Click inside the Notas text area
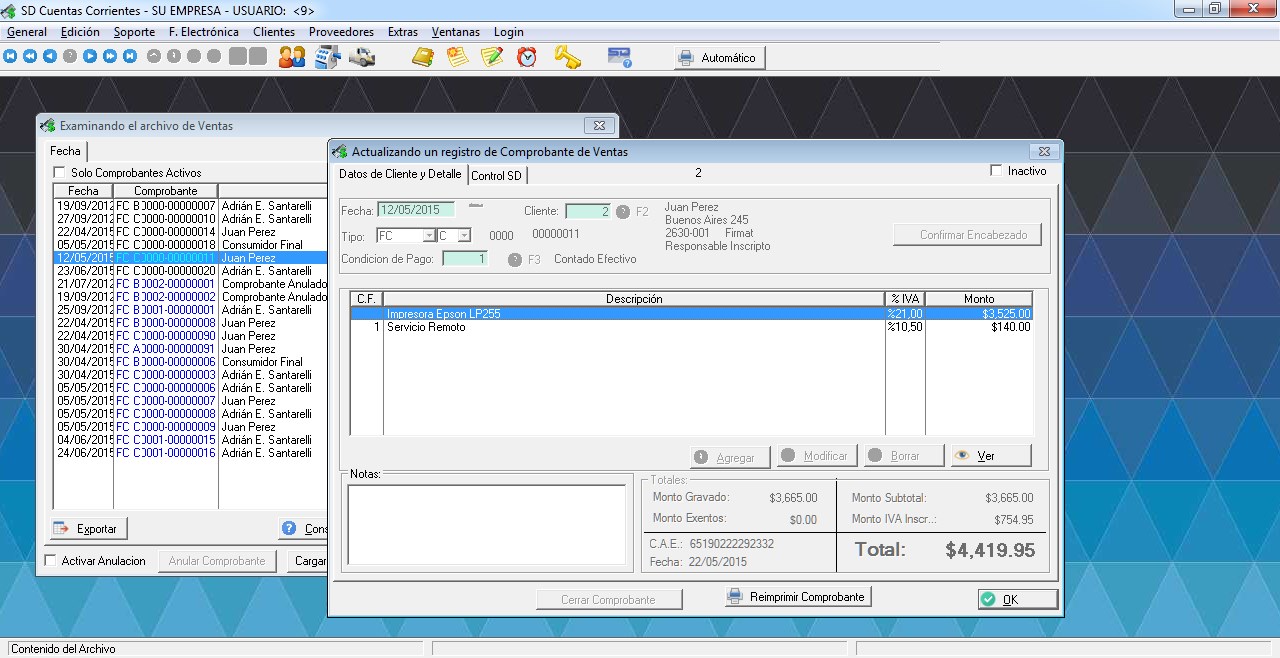1280x658 pixels. tap(486, 525)
